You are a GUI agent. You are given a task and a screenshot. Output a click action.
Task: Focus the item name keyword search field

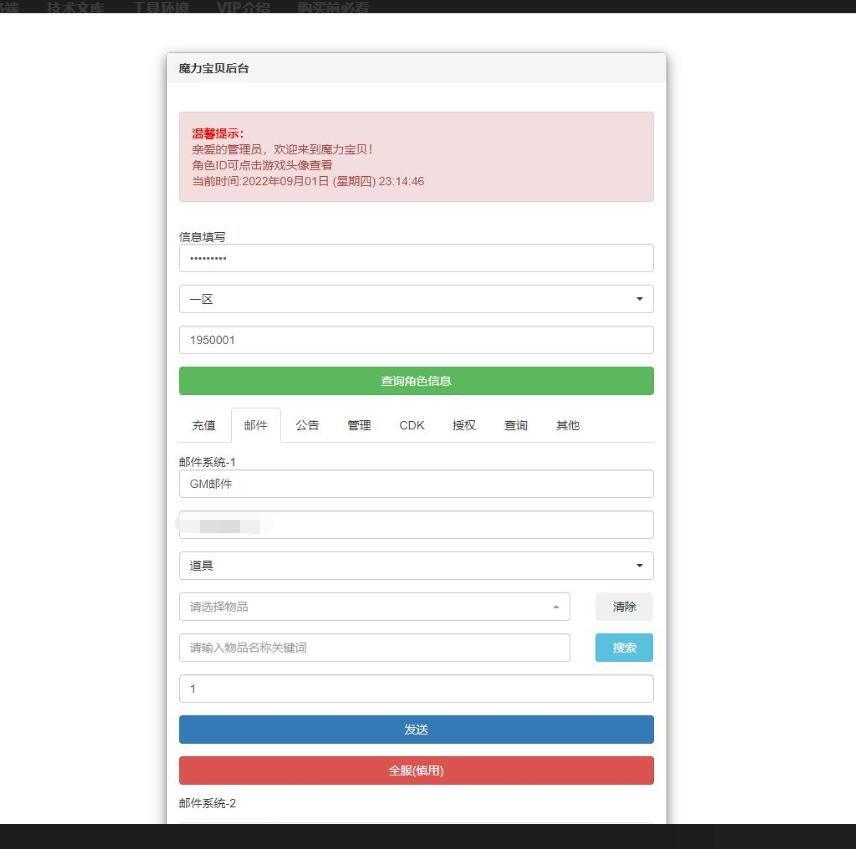click(374, 648)
